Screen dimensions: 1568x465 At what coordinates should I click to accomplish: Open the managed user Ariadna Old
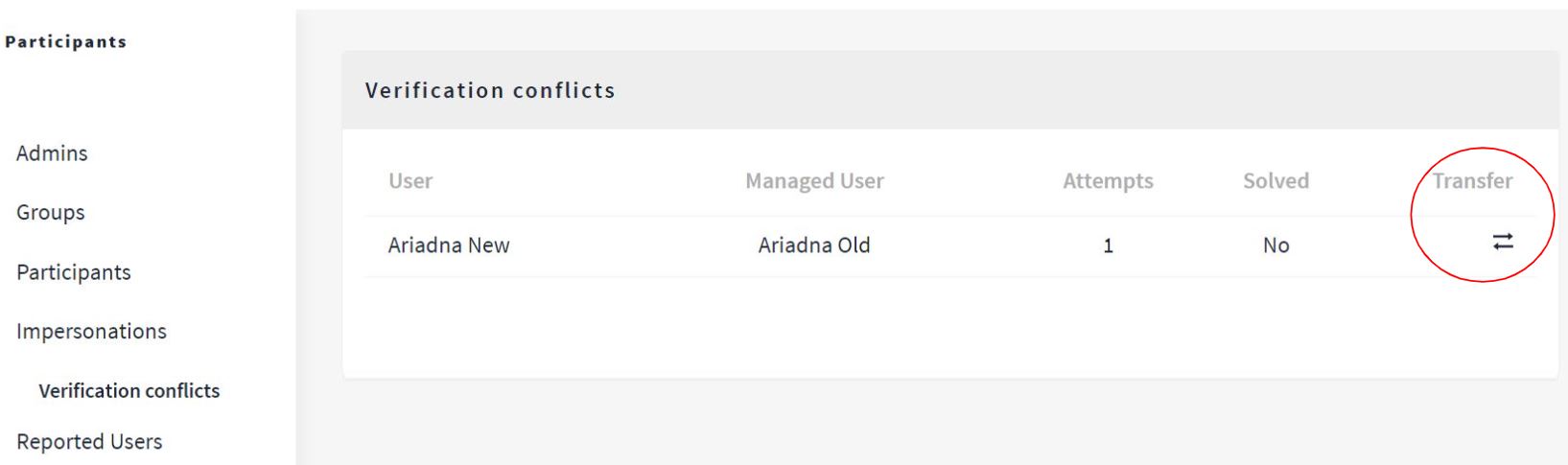coord(814,245)
